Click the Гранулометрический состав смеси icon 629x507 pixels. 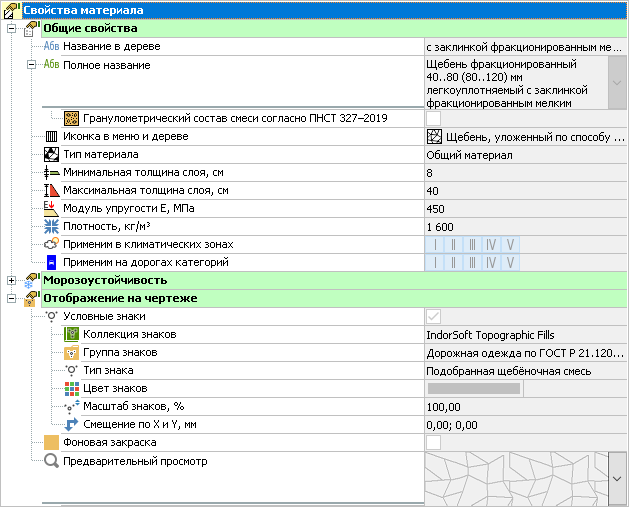(x=71, y=118)
